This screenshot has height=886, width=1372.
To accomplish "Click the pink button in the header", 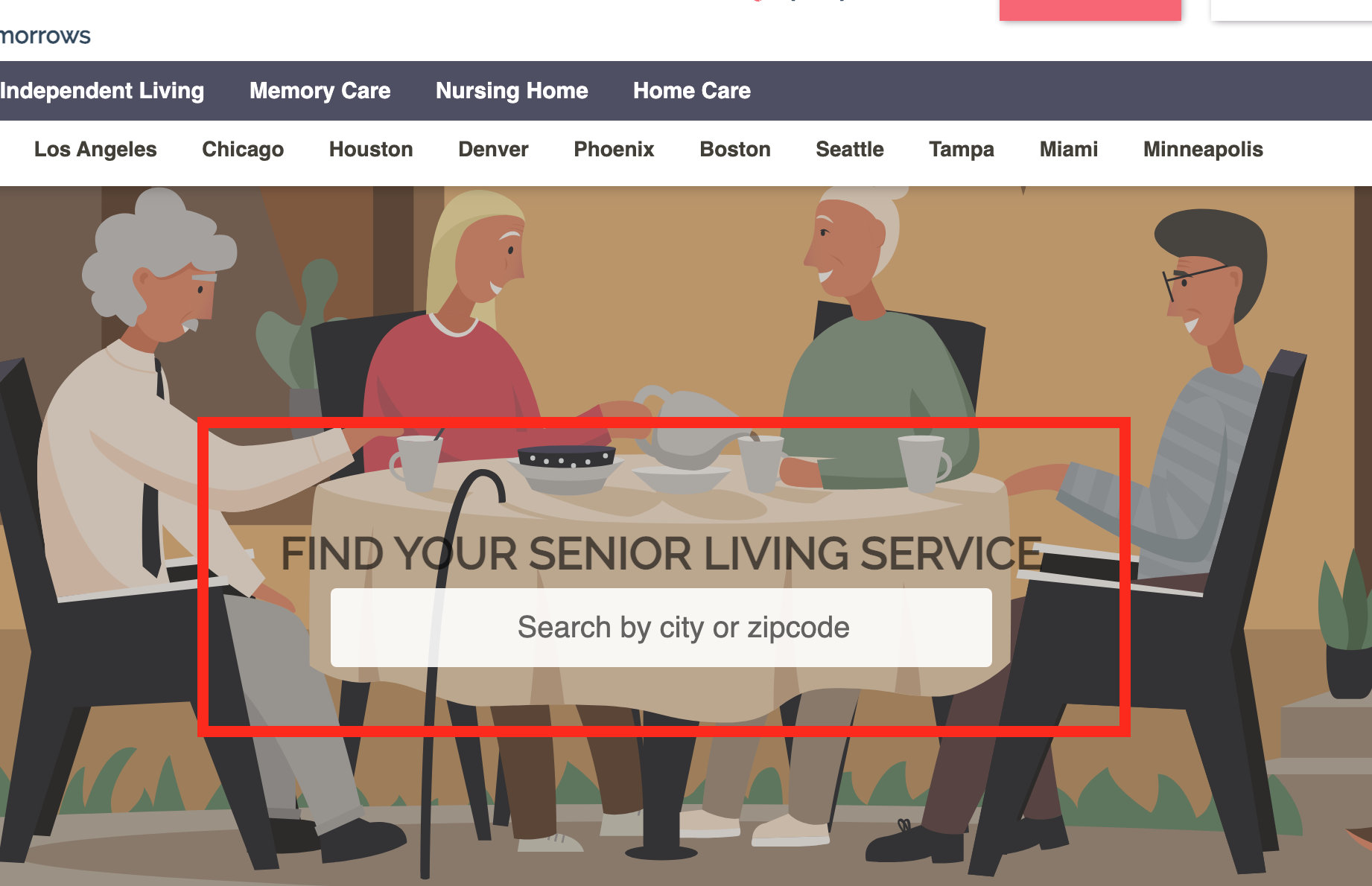I will 1090,10.
